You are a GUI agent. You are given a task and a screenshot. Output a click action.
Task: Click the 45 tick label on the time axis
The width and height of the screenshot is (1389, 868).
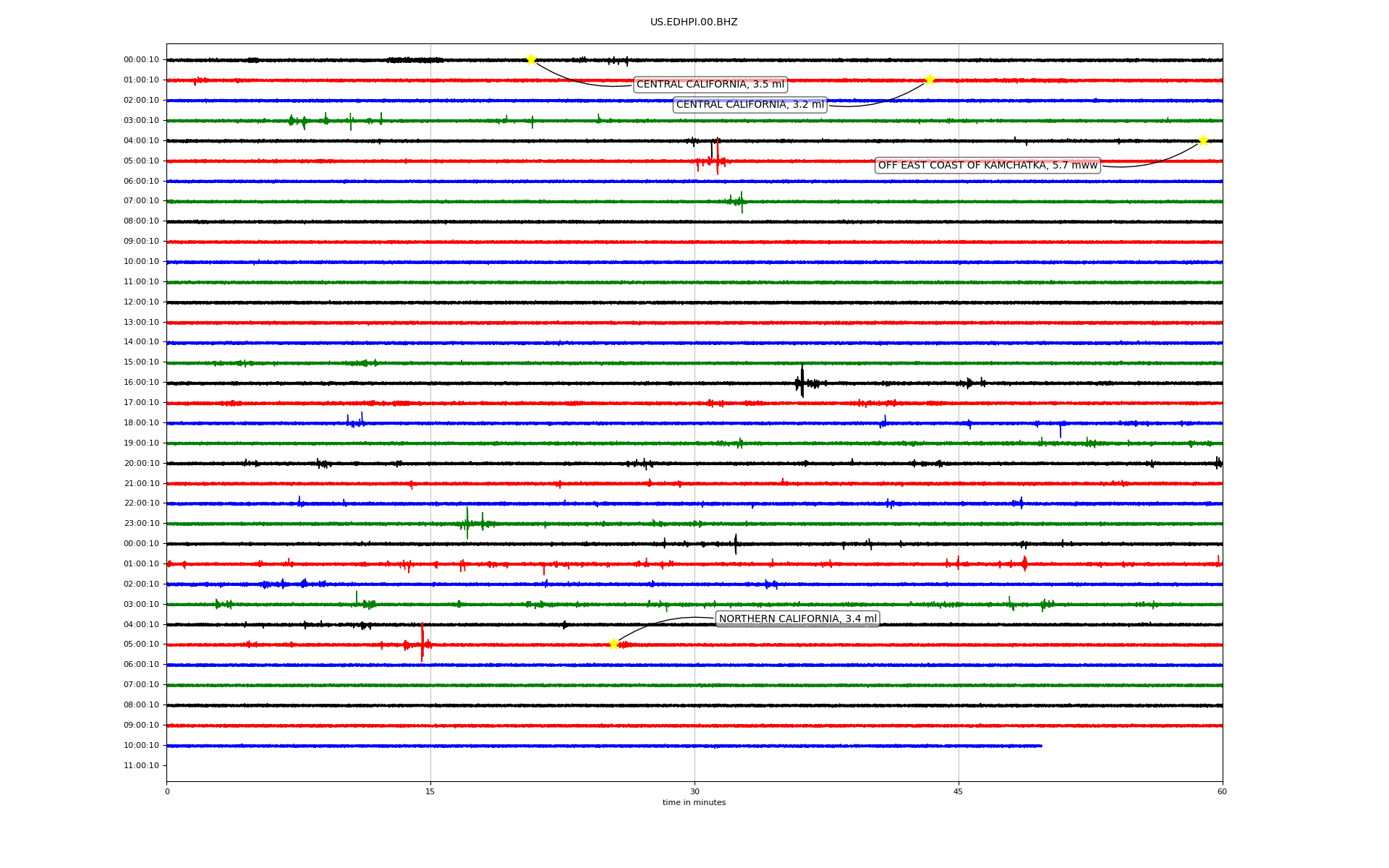pyautogui.click(x=959, y=791)
